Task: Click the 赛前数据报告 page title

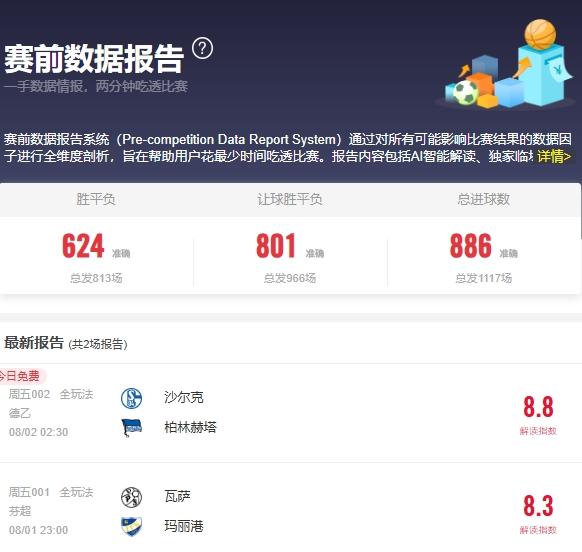Action: (x=94, y=59)
